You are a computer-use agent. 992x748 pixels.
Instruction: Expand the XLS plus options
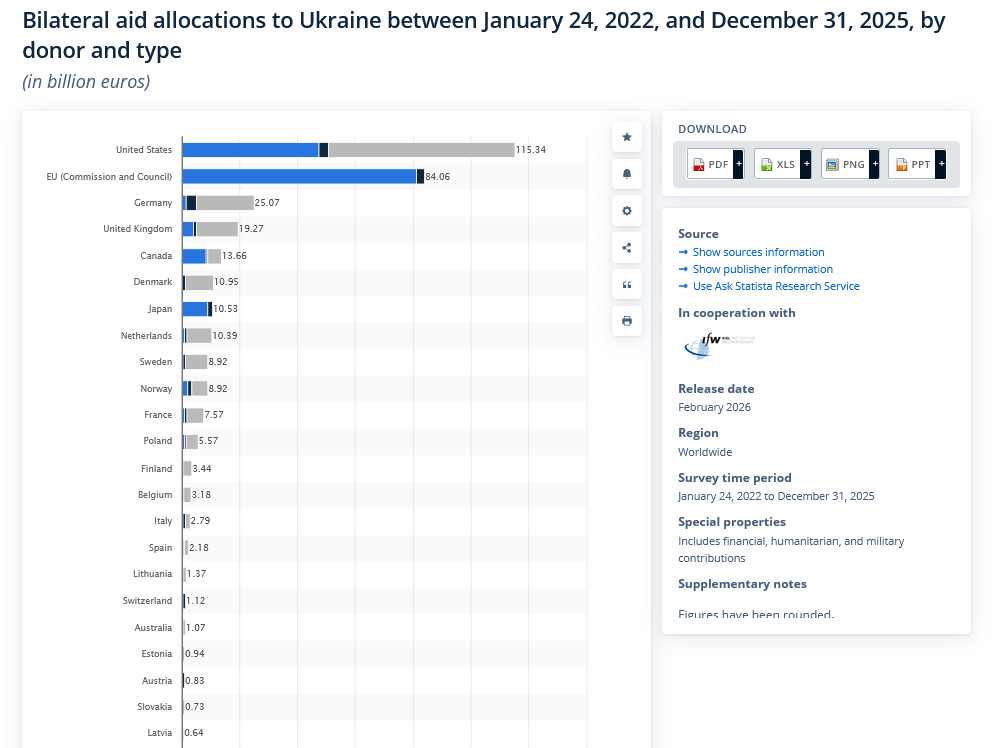tap(806, 165)
